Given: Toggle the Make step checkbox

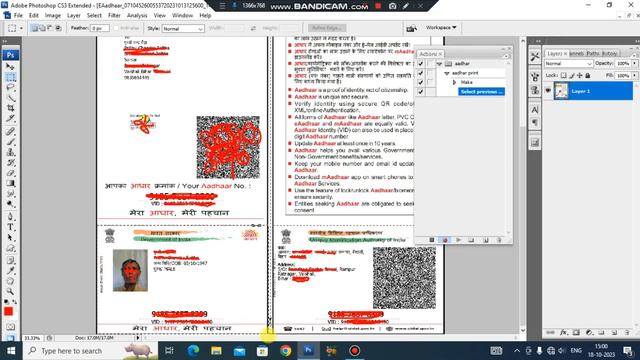Looking at the screenshot, I should (x=420, y=82).
